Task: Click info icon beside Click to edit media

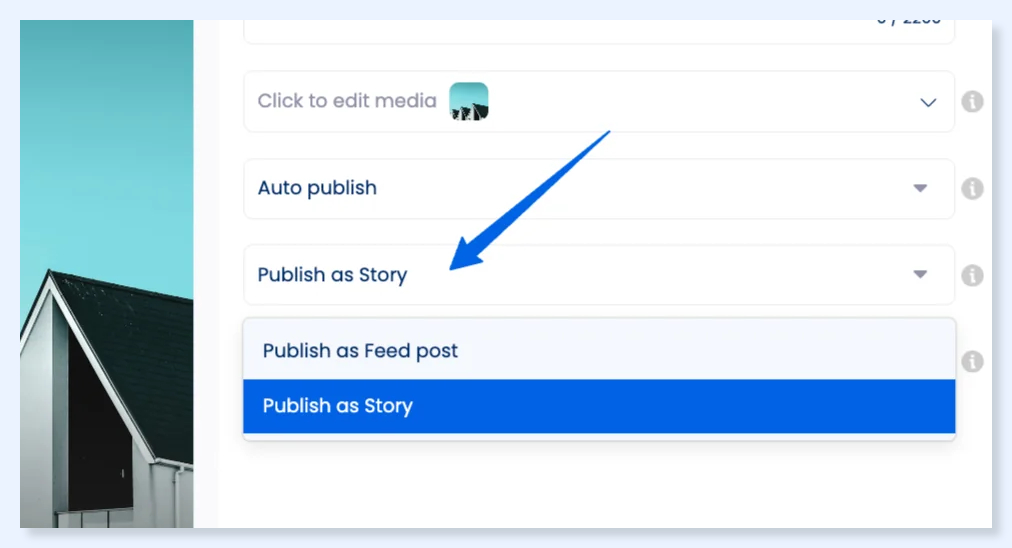Action: pos(972,101)
